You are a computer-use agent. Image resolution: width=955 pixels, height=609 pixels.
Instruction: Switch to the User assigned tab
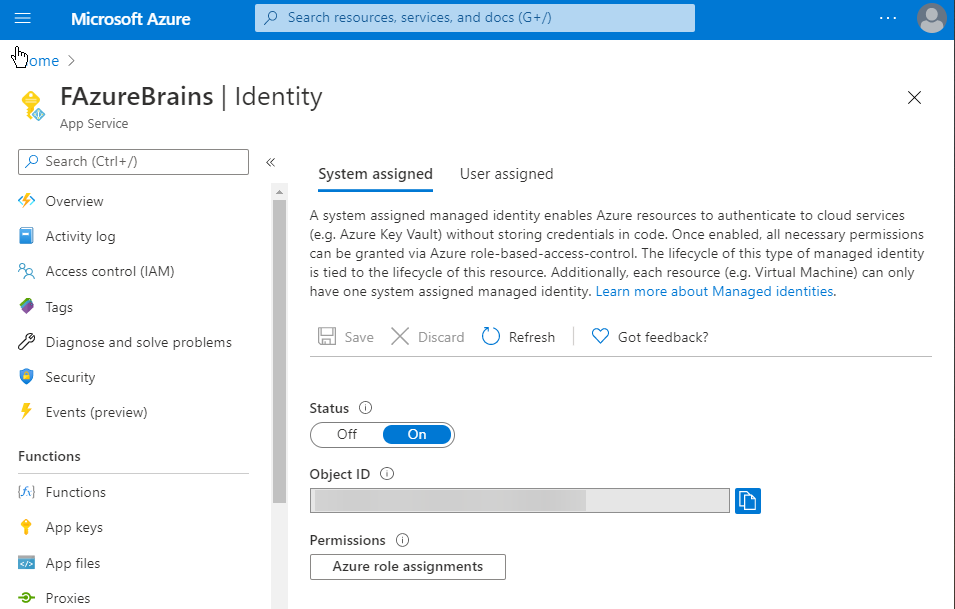point(507,174)
